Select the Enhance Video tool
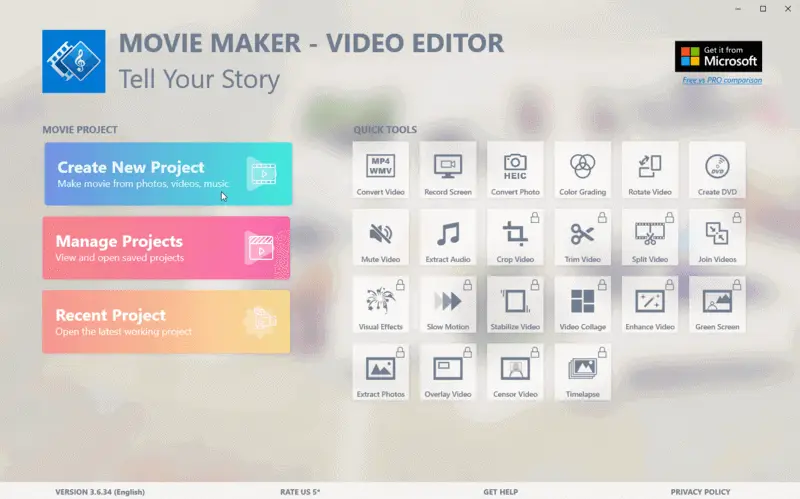The width and height of the screenshot is (800, 499). 650,305
